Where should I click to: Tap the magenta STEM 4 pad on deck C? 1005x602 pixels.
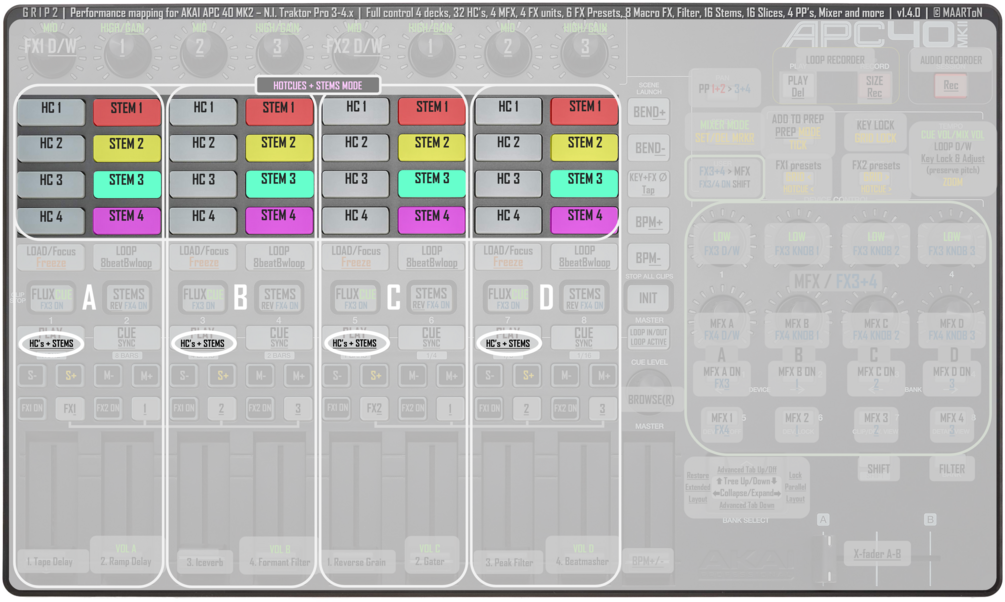[x=431, y=219]
